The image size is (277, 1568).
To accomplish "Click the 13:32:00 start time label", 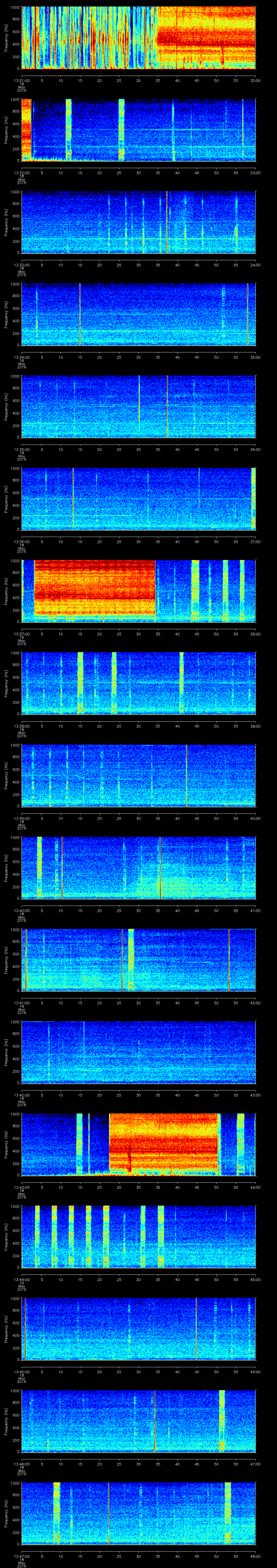I will [22, 173].
